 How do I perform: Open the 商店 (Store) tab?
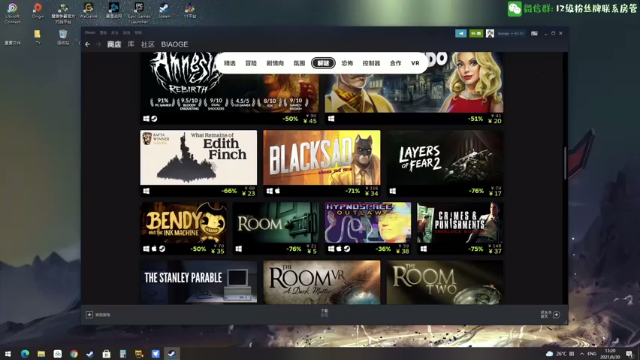114,44
